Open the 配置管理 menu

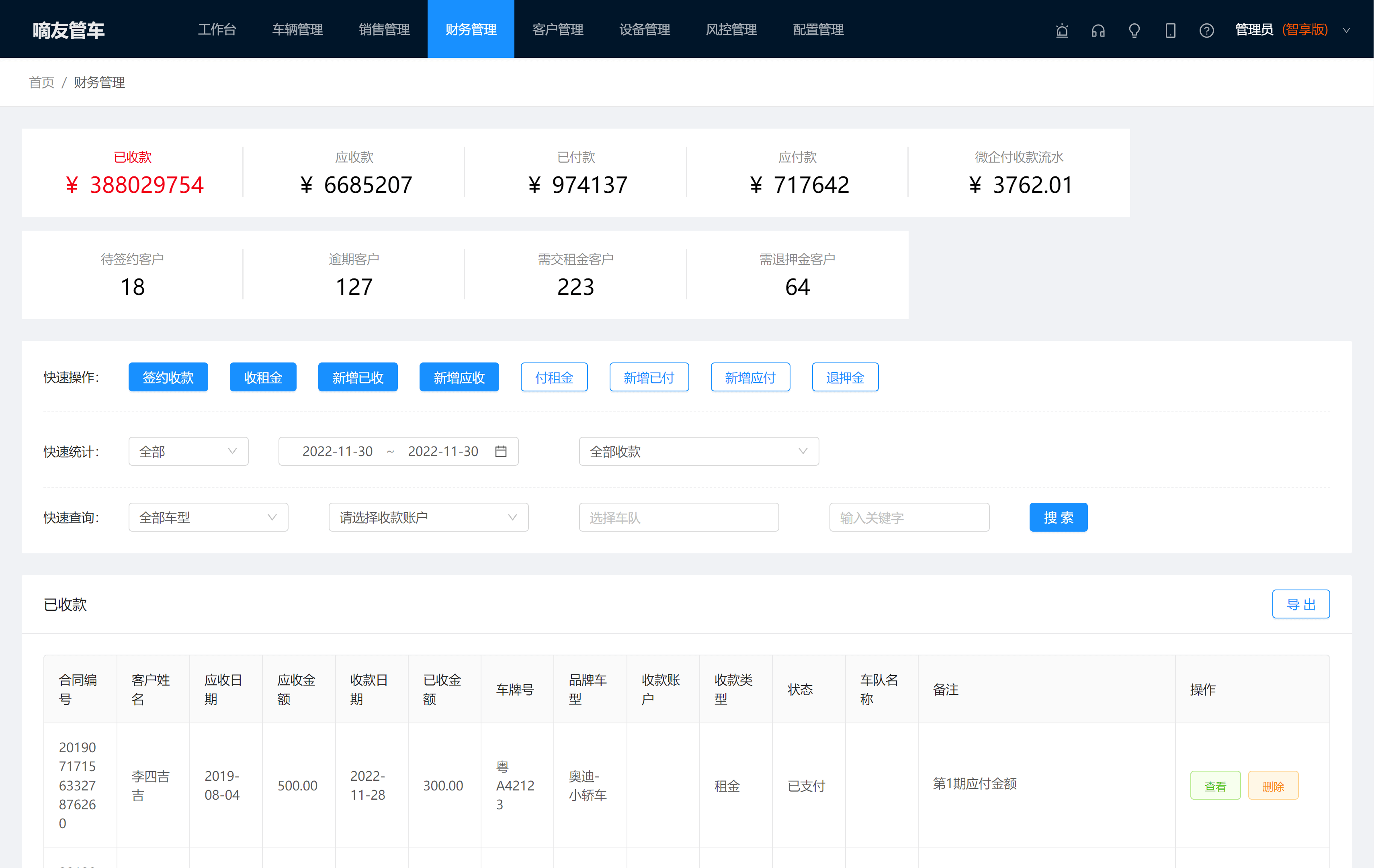click(818, 29)
